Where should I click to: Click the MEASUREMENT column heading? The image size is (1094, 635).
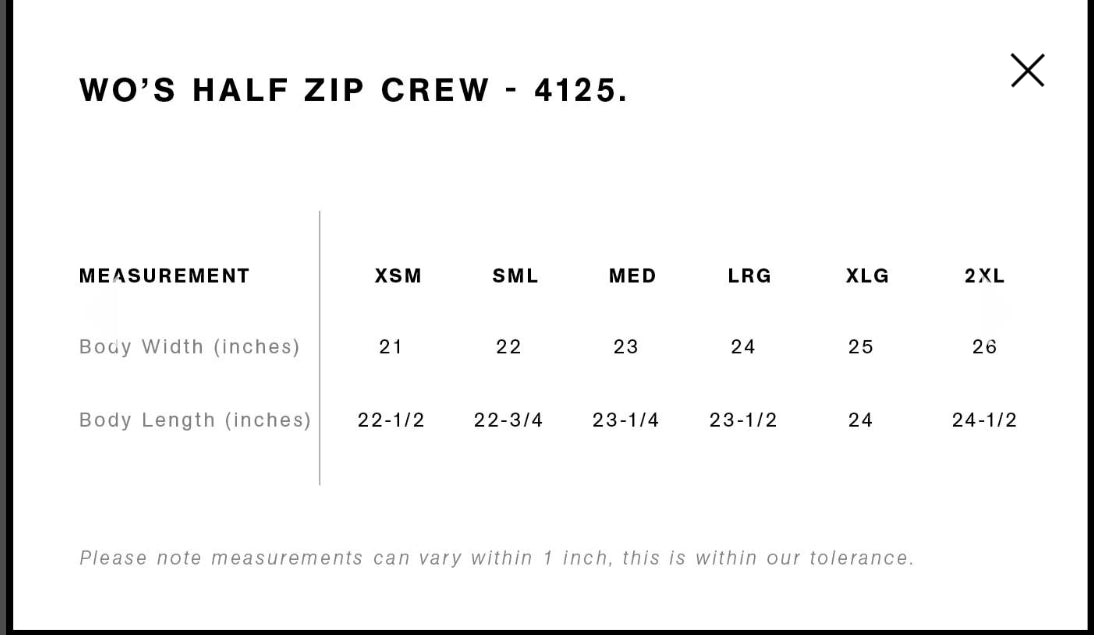[x=164, y=276]
